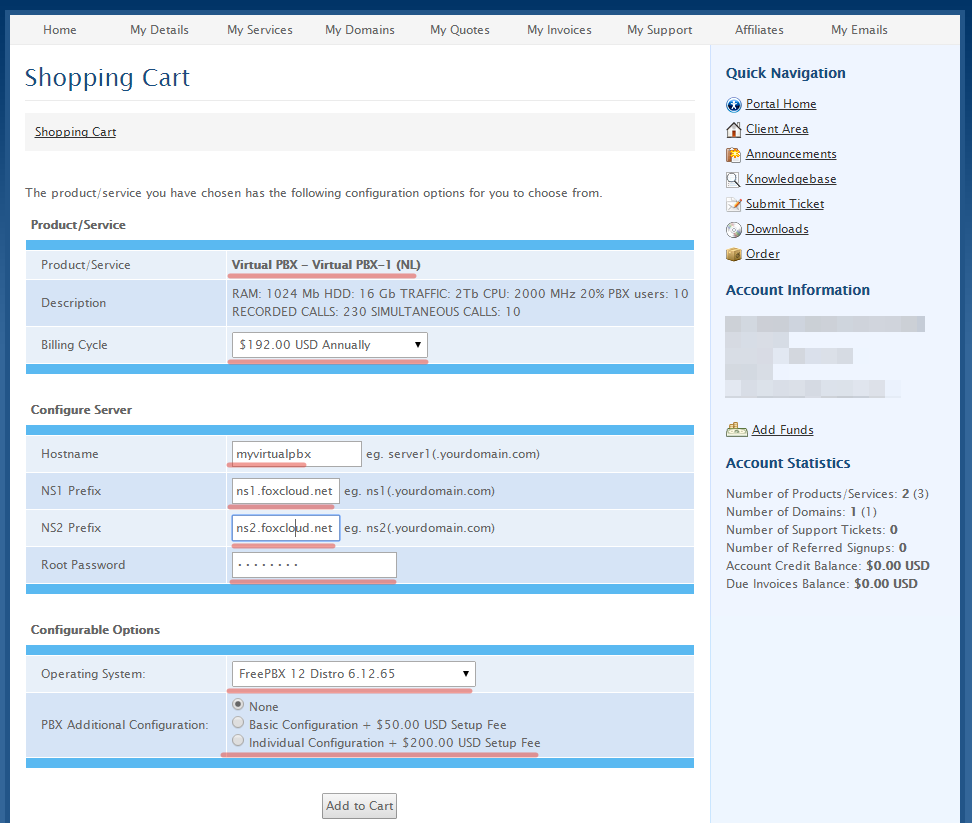Click into the Hostname text field
Image resolution: width=972 pixels, height=823 pixels.
(x=296, y=454)
